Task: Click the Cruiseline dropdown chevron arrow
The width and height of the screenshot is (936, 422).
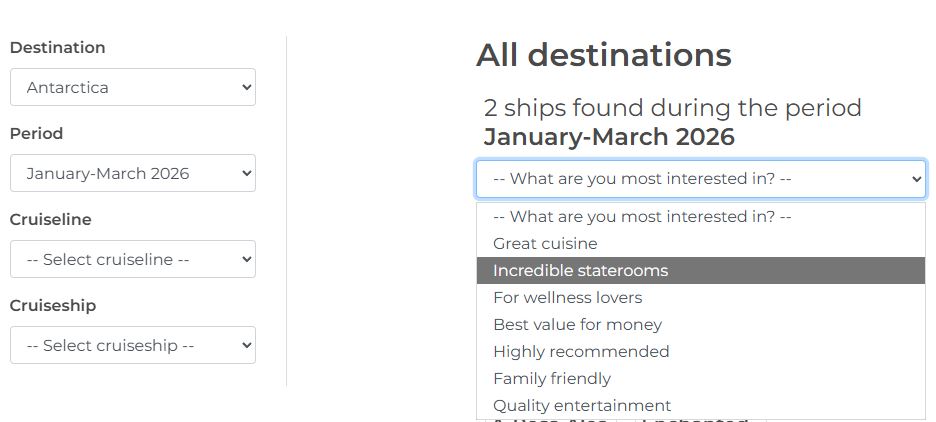Action: pos(247,259)
